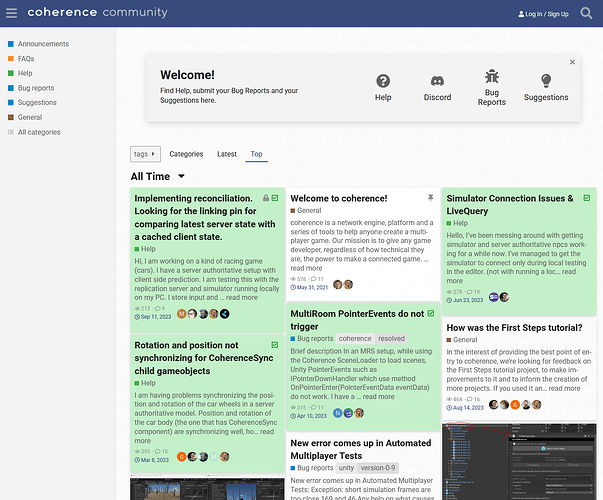The height and width of the screenshot is (500, 603).
Task: Click the Apr 10, 2023 date link
Action: [308, 416]
